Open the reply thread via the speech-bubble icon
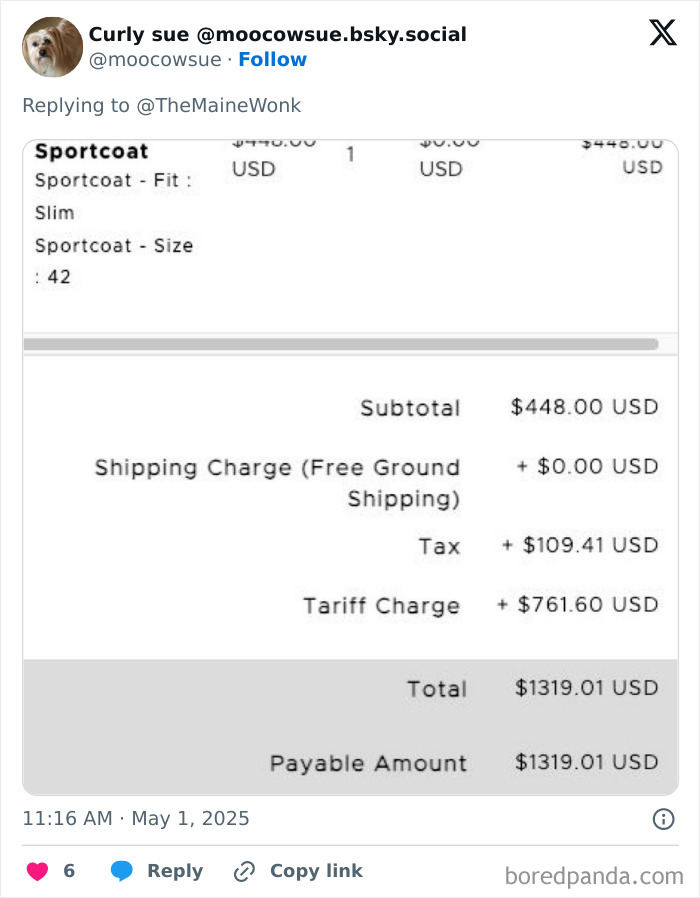This screenshot has height=898, width=700. pyautogui.click(x=122, y=871)
